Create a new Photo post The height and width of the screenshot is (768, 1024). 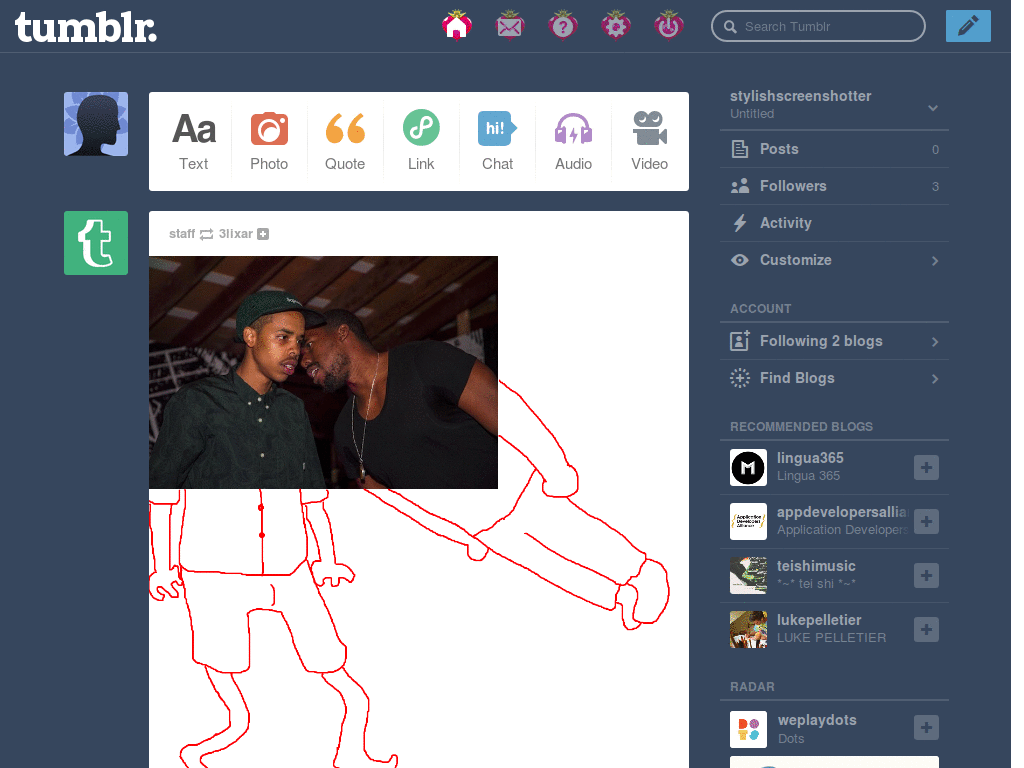pyautogui.click(x=269, y=141)
